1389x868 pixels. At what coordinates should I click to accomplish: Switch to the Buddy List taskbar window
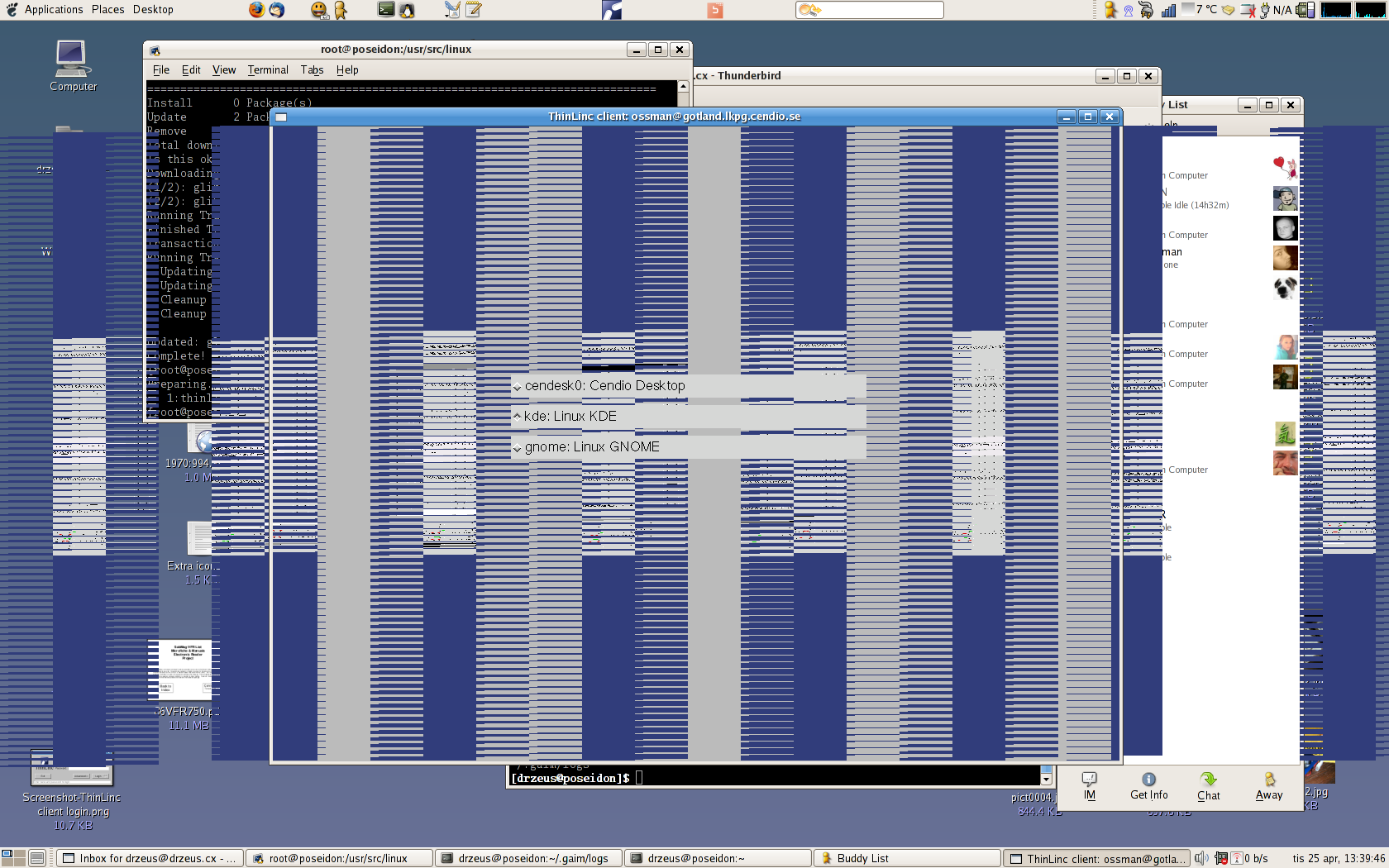click(x=906, y=858)
